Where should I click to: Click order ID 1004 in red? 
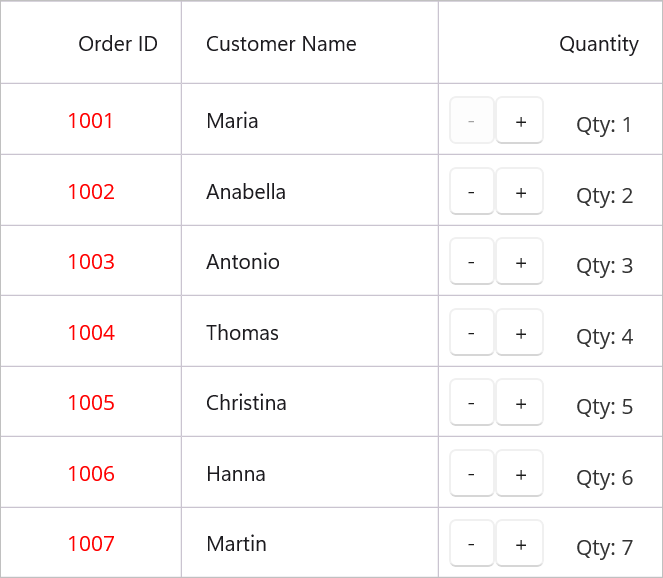(91, 333)
